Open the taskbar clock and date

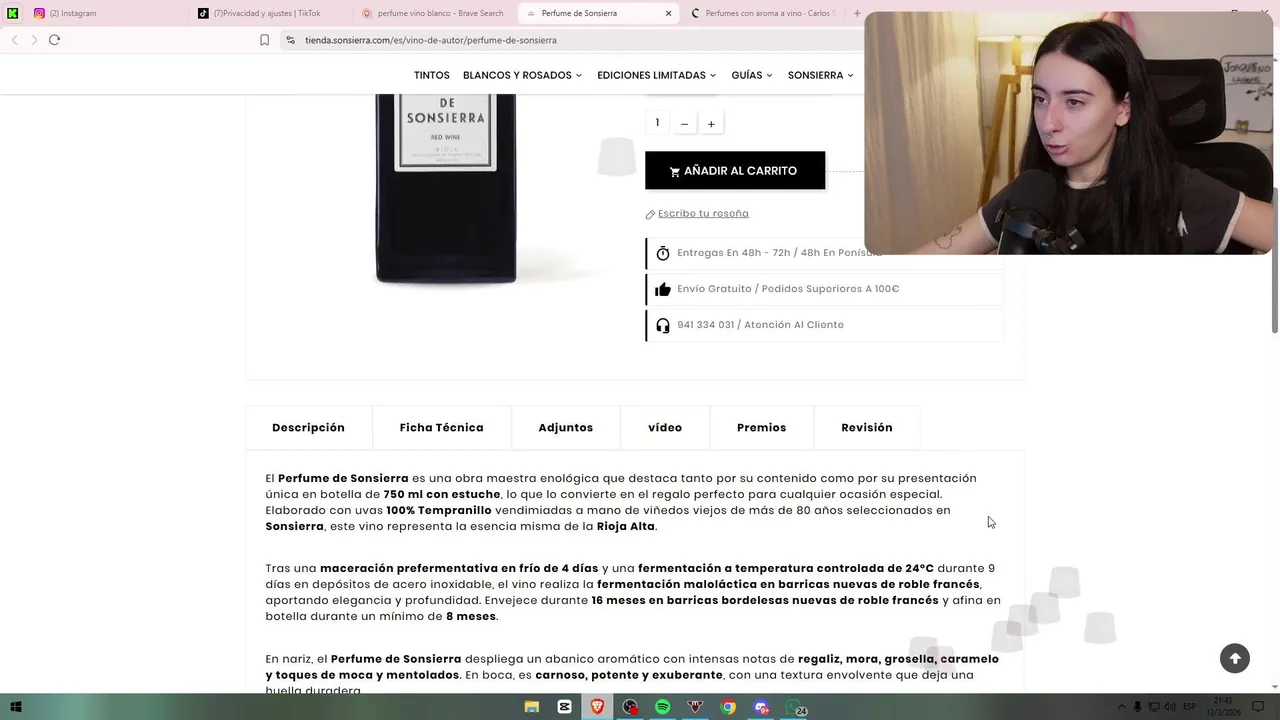(x=1224, y=707)
